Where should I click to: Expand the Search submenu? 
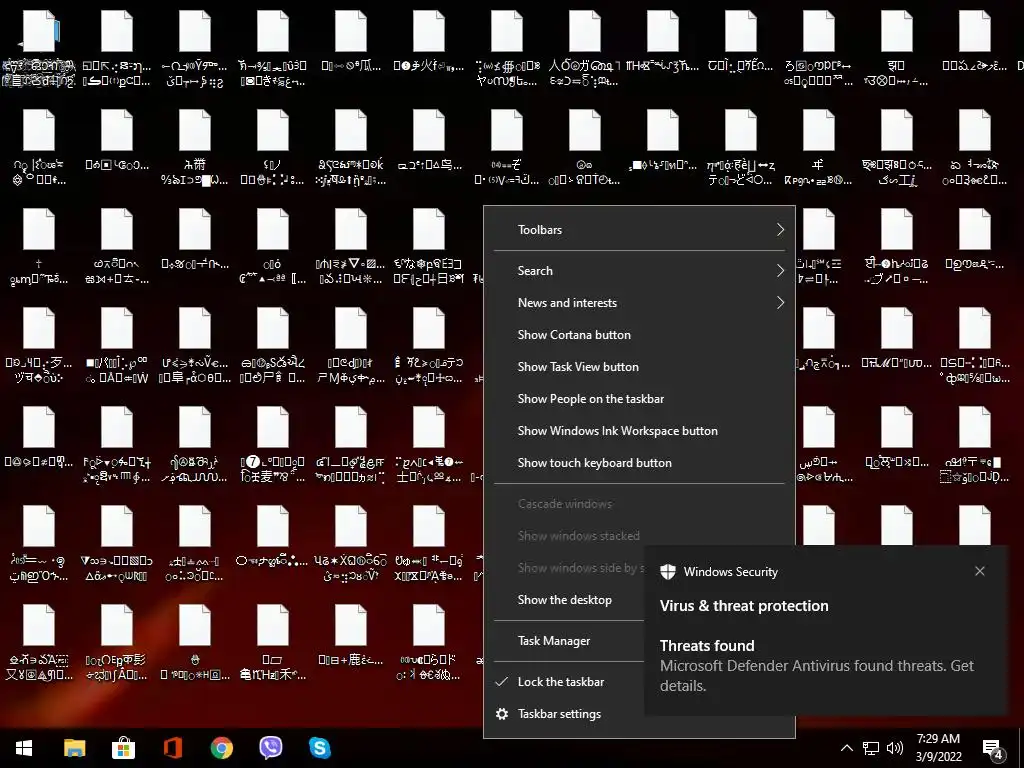pos(639,271)
